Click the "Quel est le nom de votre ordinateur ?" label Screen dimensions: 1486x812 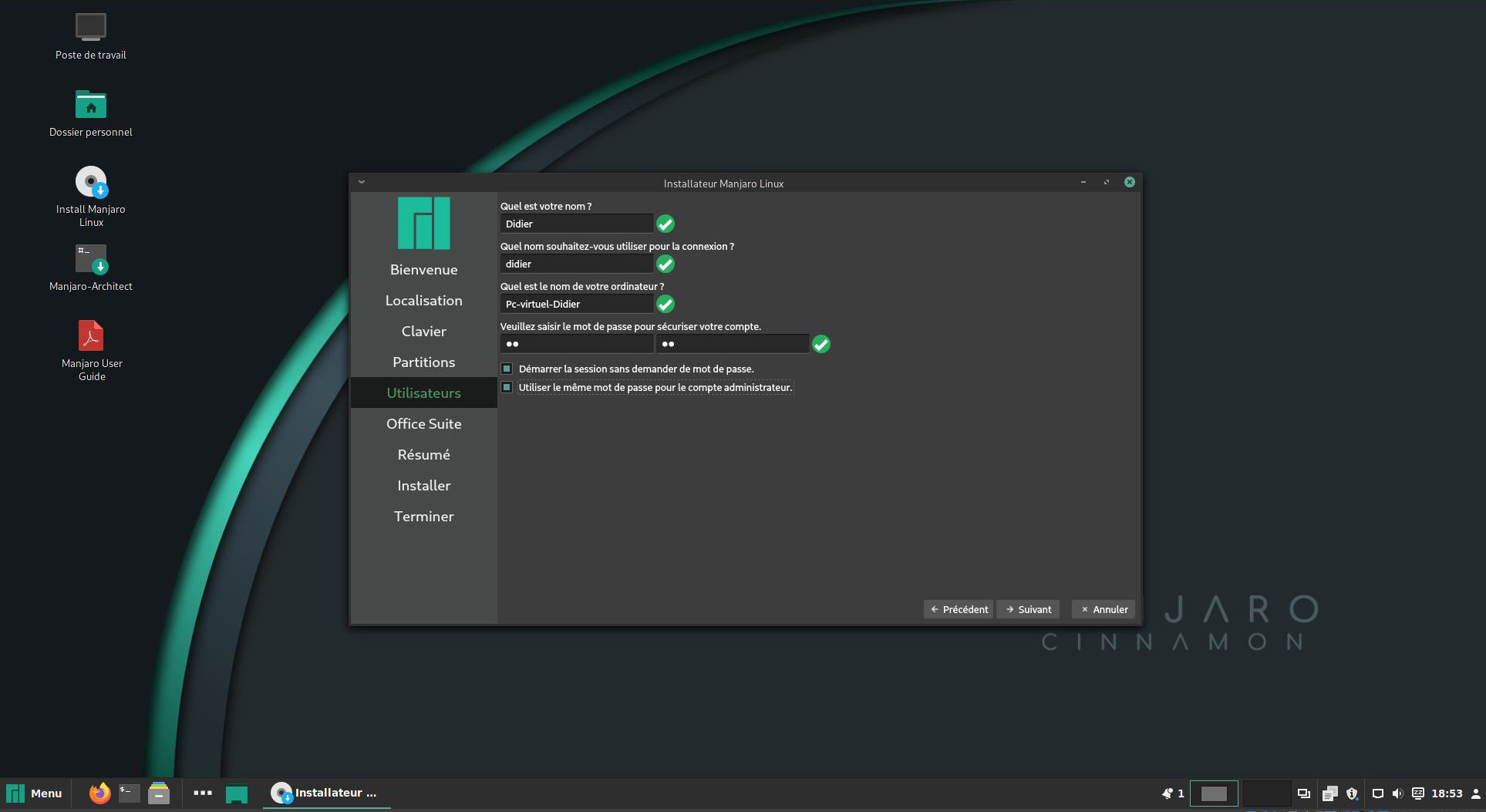[582, 286]
